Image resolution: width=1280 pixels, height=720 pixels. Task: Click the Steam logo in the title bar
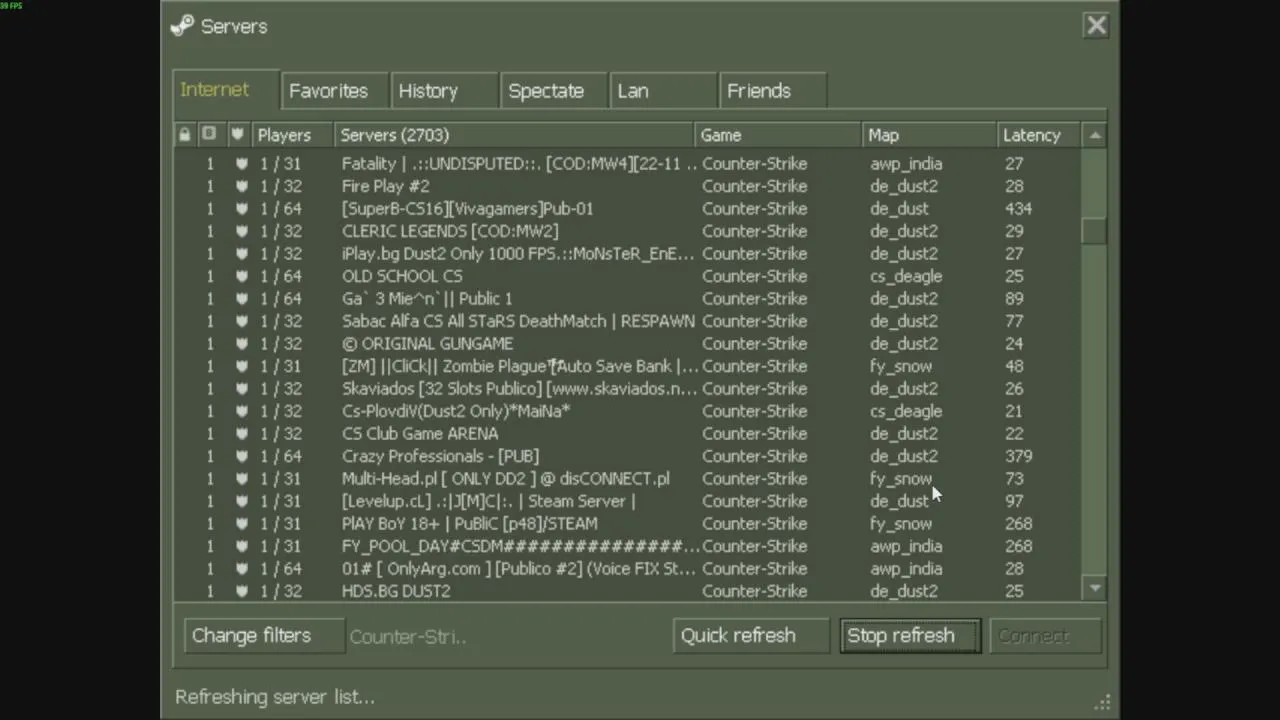182,26
